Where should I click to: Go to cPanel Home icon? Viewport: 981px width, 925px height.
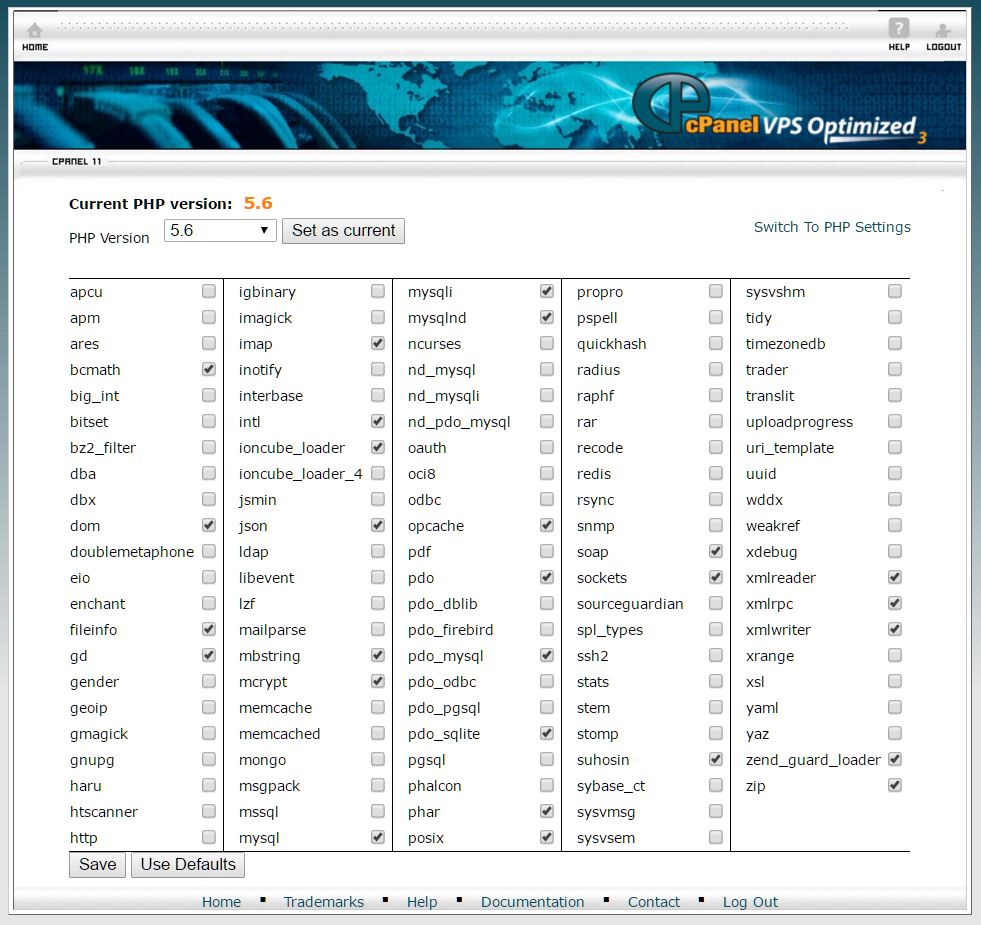(x=35, y=37)
